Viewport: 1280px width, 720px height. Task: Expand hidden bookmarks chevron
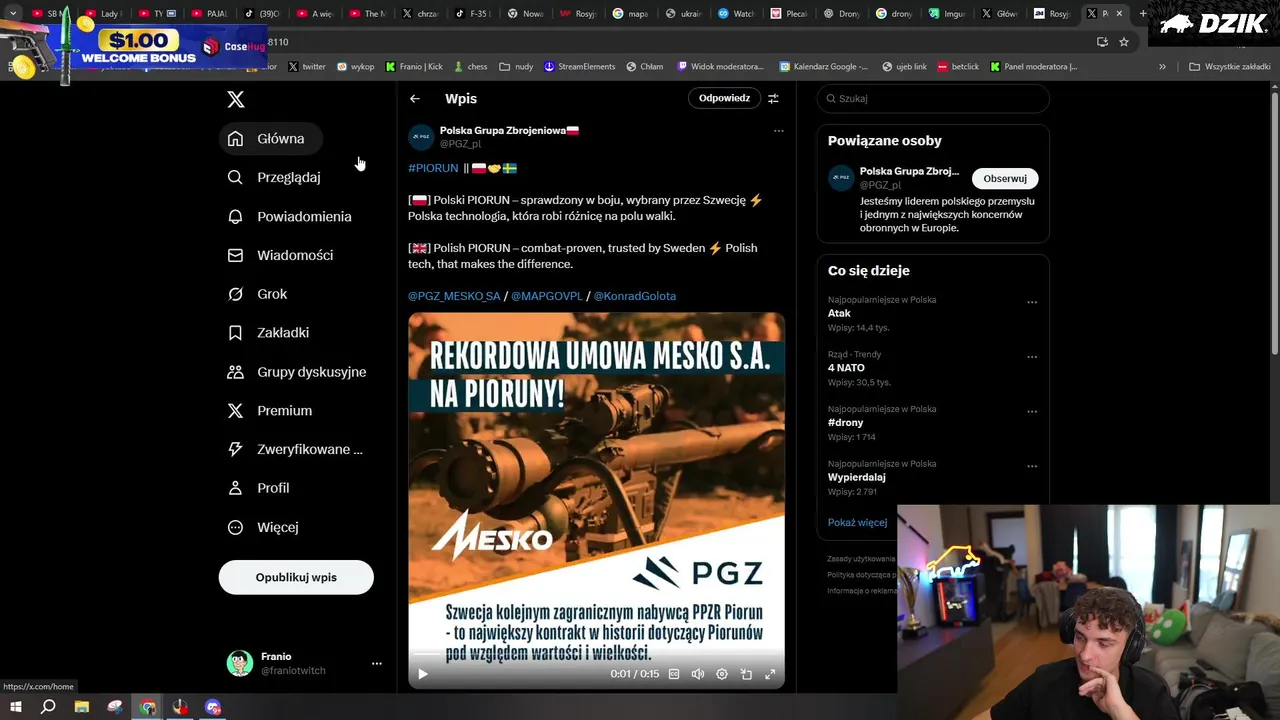tap(1162, 67)
